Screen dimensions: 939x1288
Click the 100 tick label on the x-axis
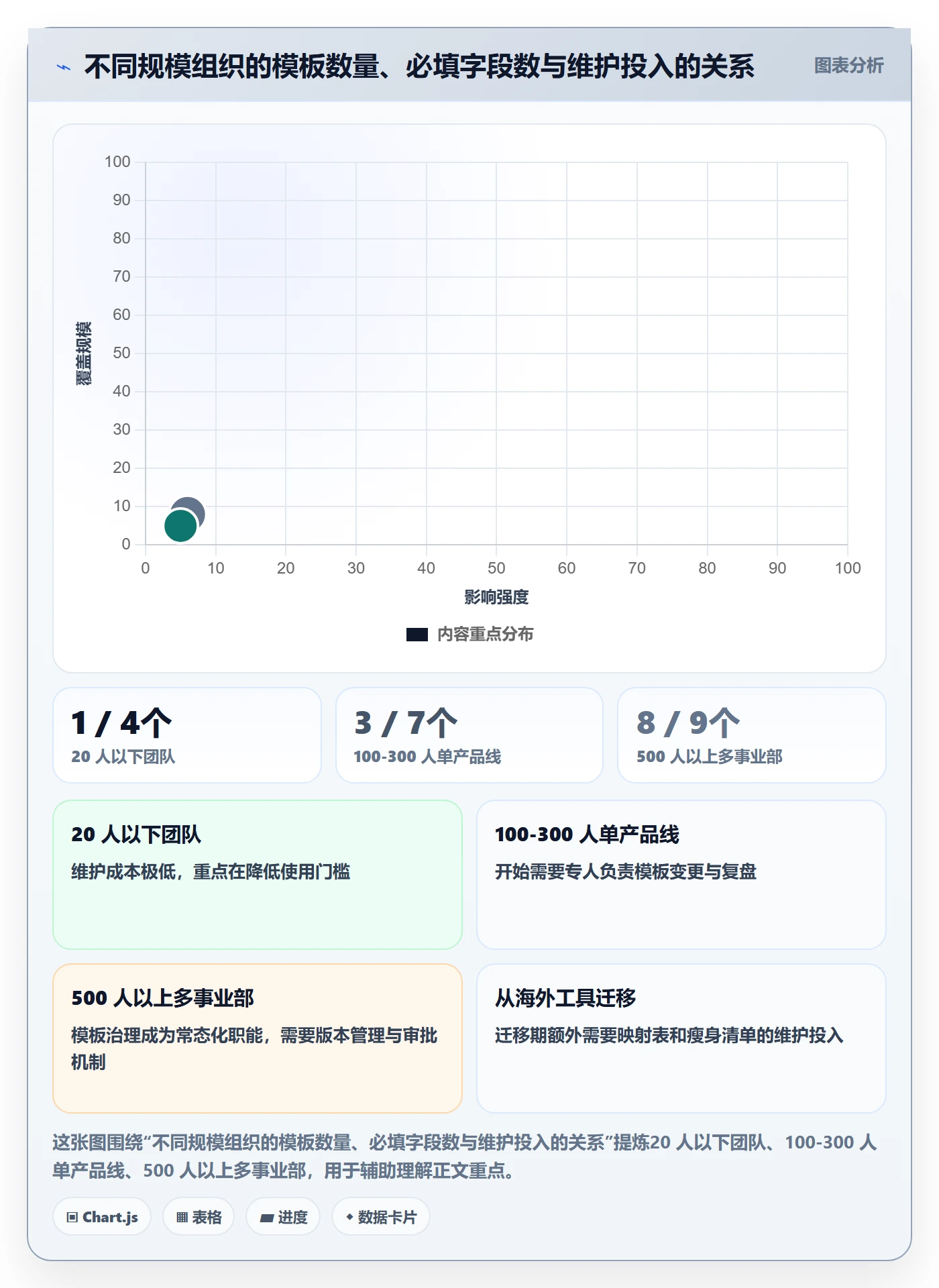(x=848, y=568)
